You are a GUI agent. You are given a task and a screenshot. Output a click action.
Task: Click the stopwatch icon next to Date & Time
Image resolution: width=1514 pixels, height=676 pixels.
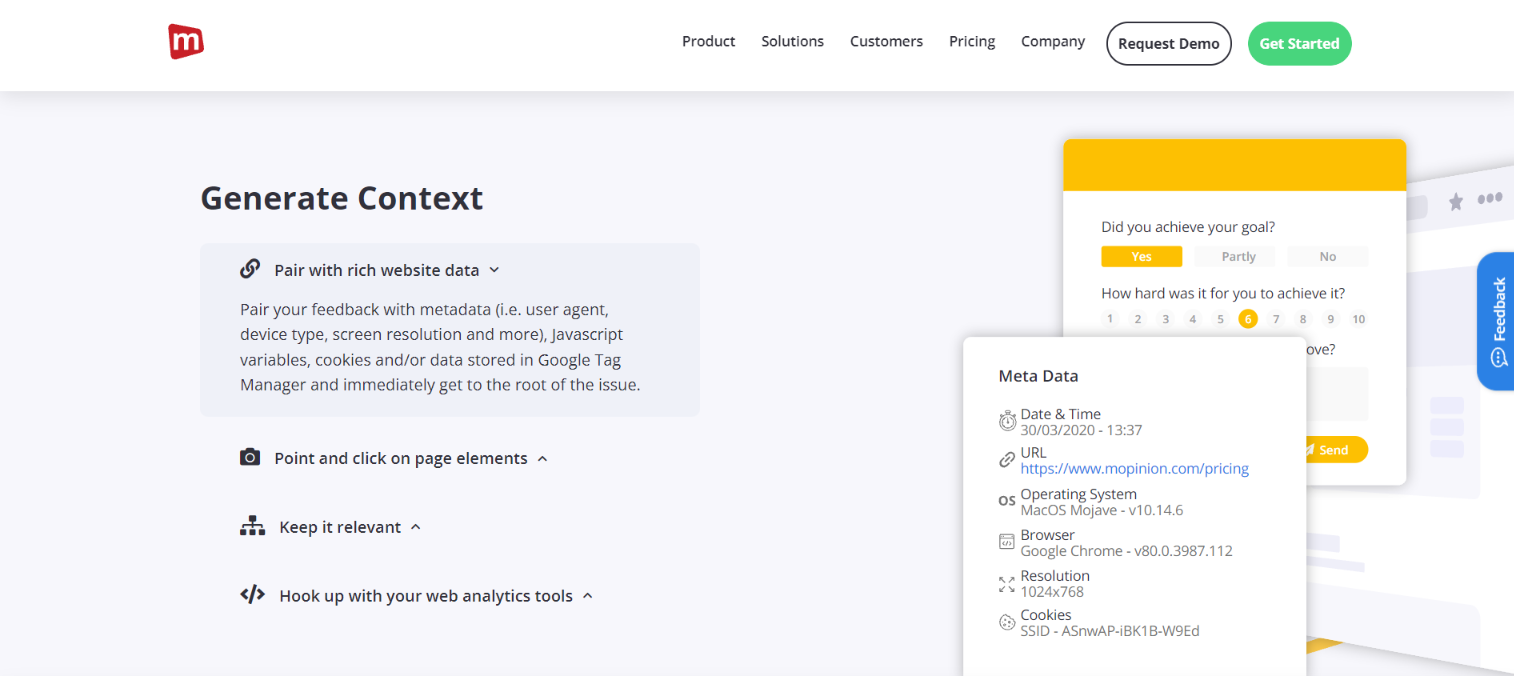pyautogui.click(x=1007, y=422)
